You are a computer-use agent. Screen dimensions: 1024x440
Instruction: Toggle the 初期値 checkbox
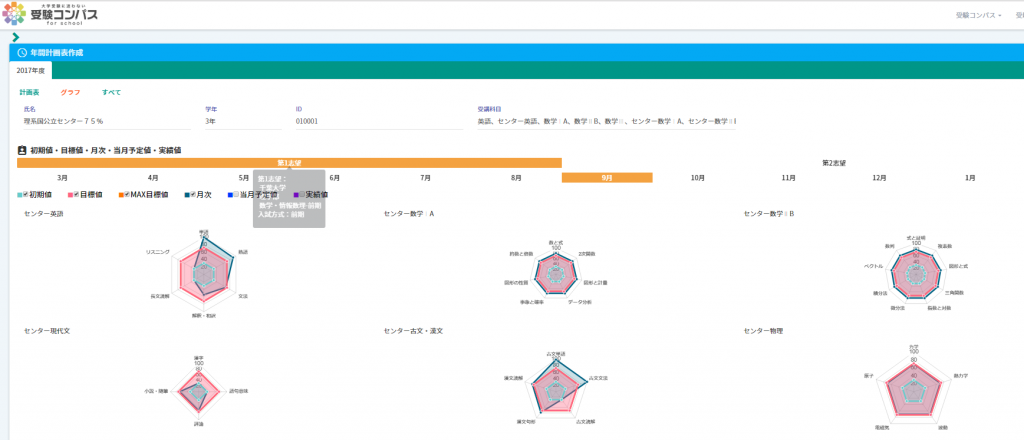[x=25, y=195]
